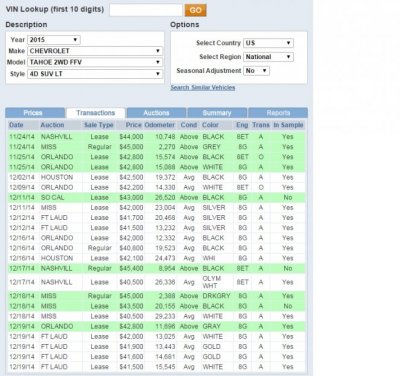The image size is (400, 376).
Task: Open the Select Region dropdown
Action: [268, 57]
